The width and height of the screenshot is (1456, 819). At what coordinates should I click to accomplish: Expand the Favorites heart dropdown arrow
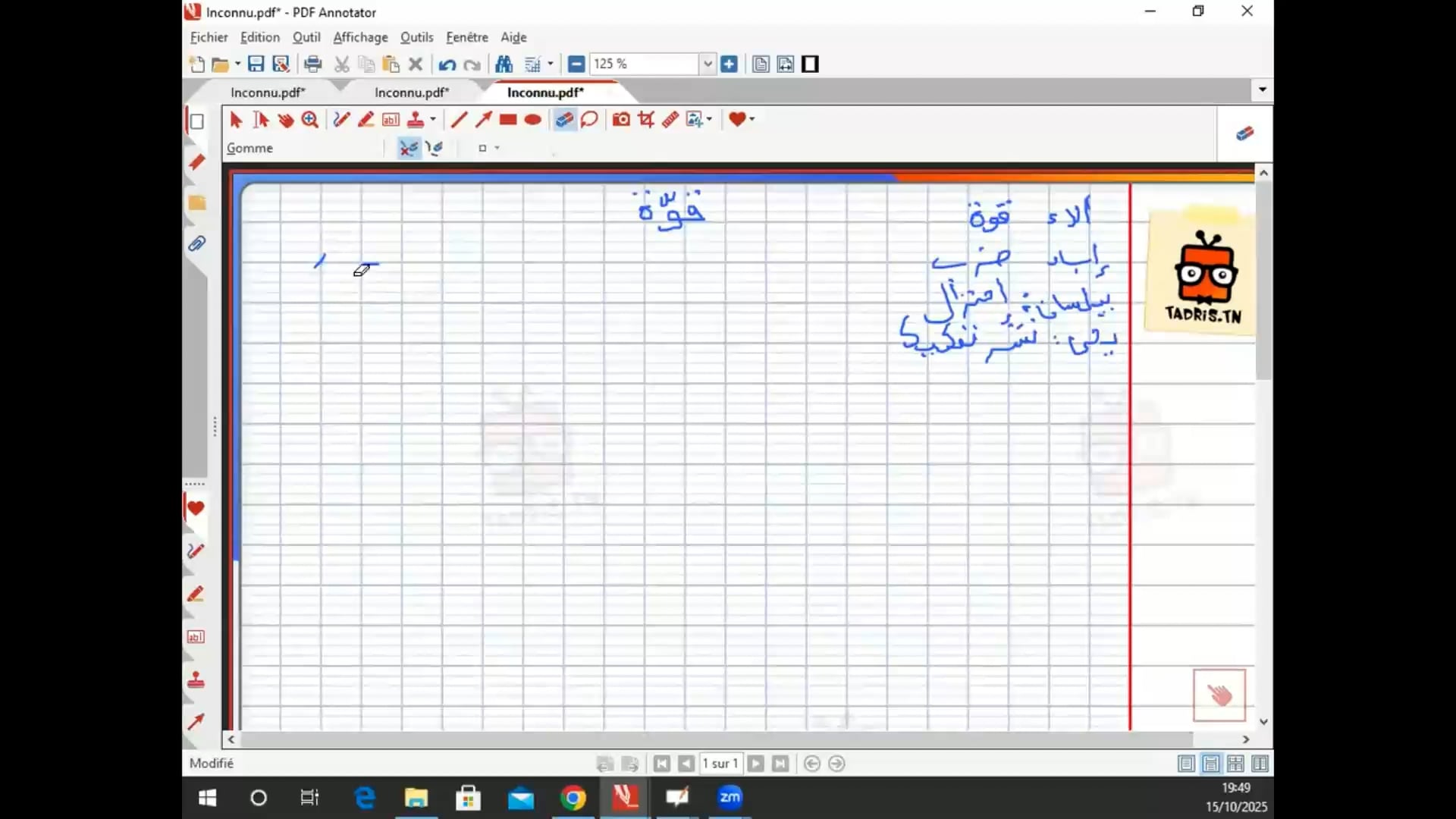click(752, 119)
